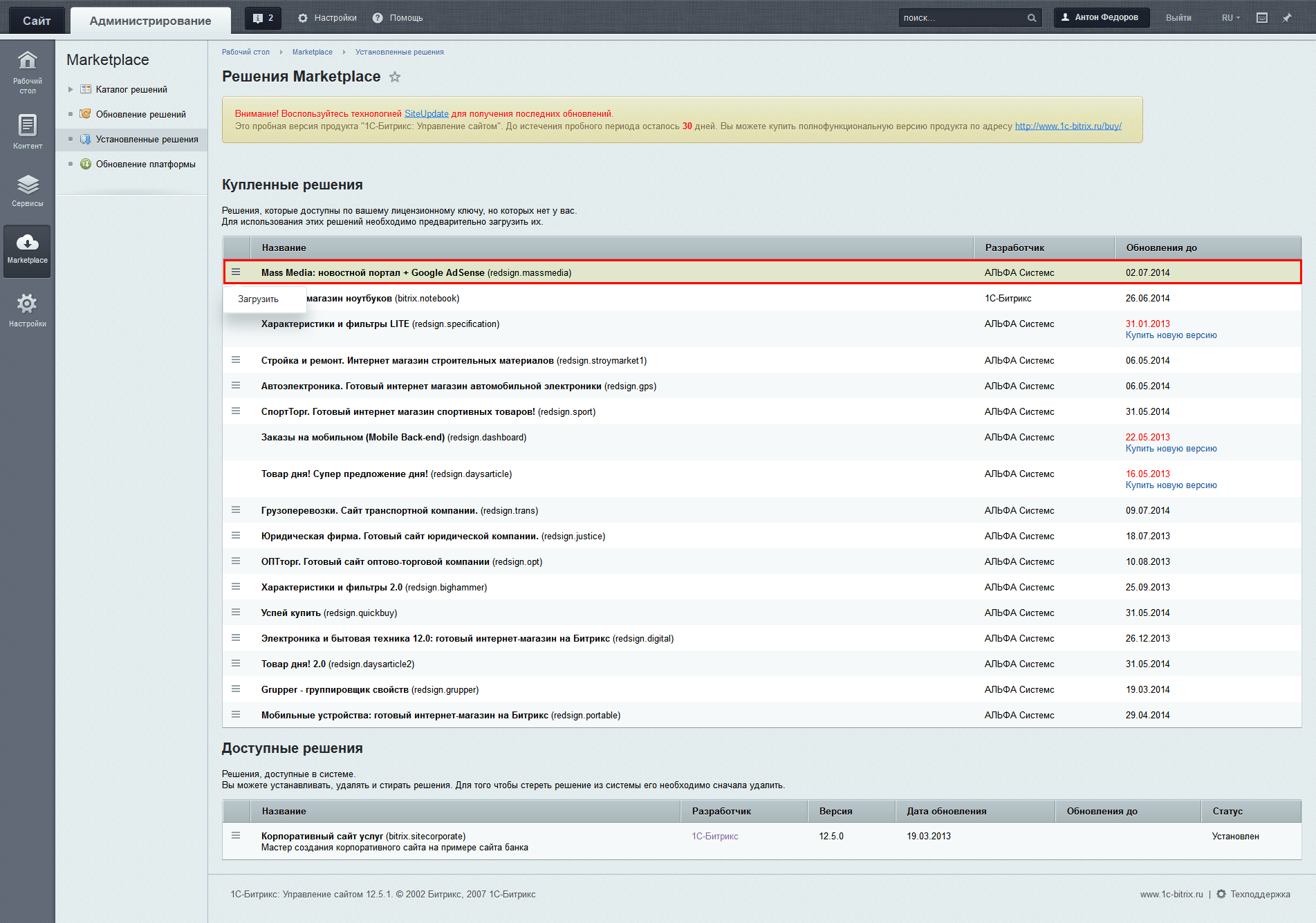Click Выйти to log out
The width and height of the screenshot is (1316, 923).
click(x=1178, y=18)
